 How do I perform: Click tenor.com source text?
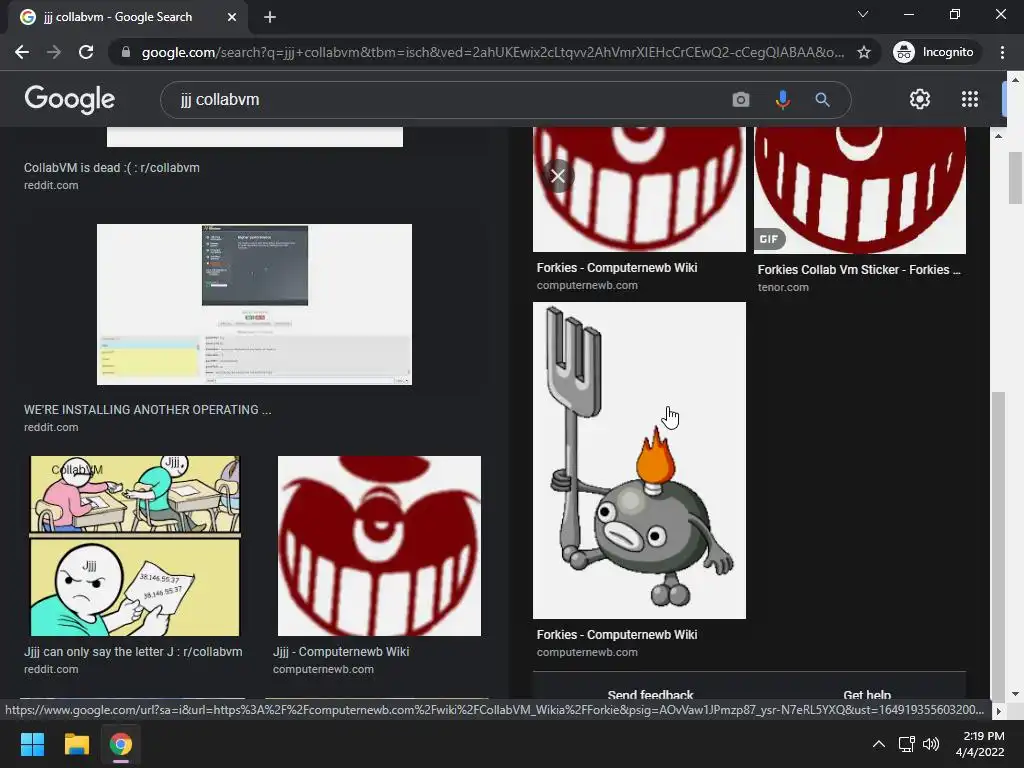coord(783,287)
